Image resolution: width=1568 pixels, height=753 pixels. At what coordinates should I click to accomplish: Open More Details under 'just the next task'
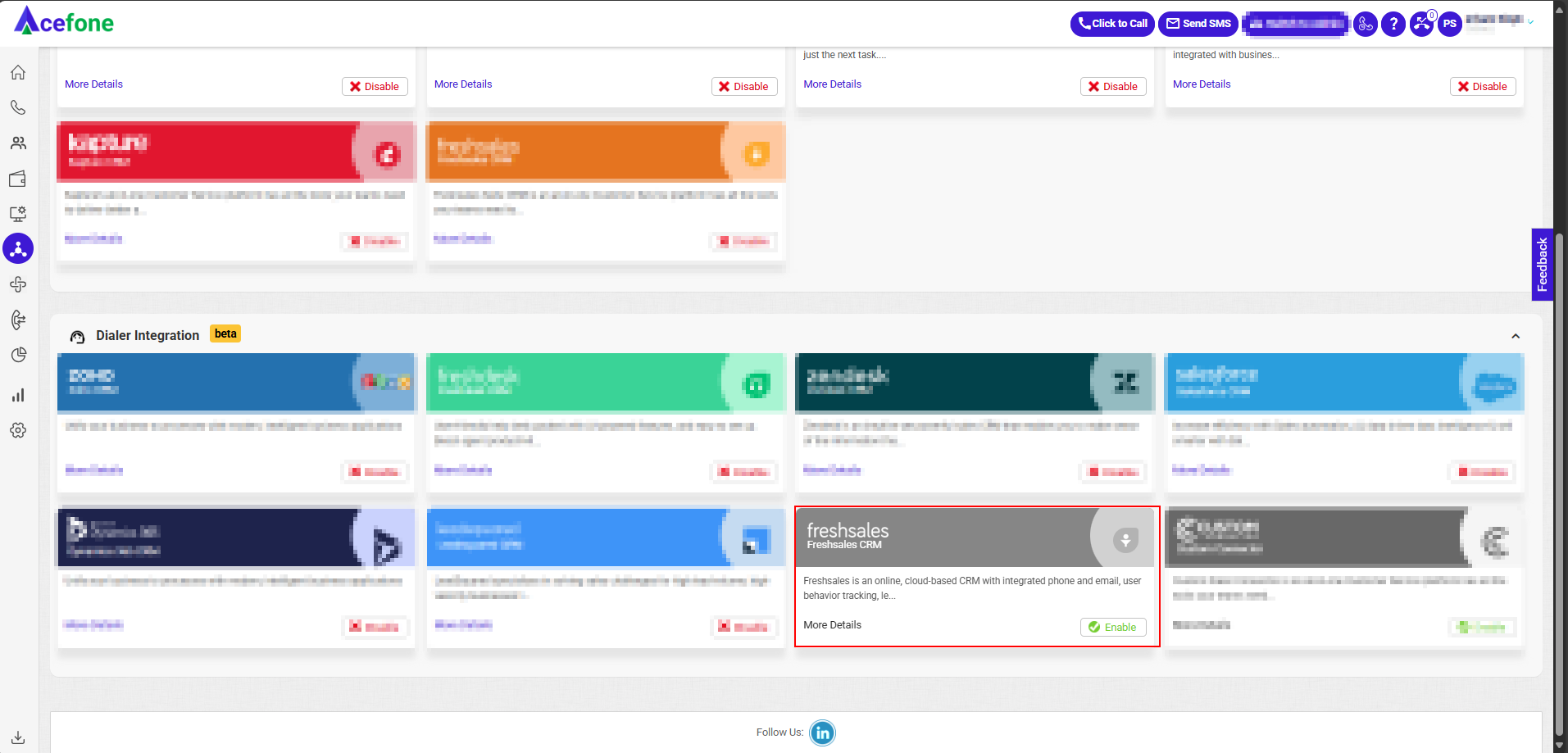click(x=832, y=84)
